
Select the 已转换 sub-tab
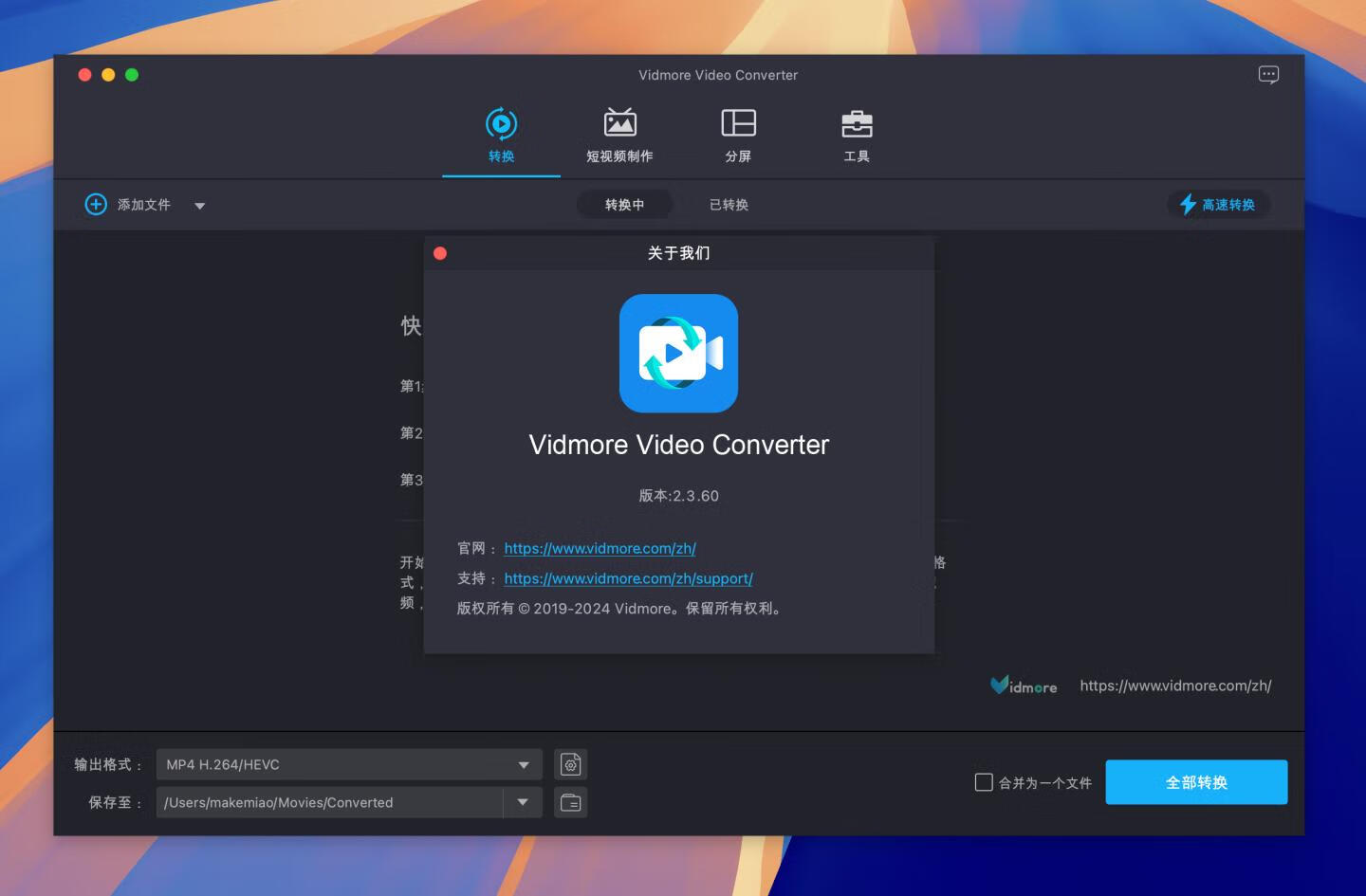tap(729, 204)
